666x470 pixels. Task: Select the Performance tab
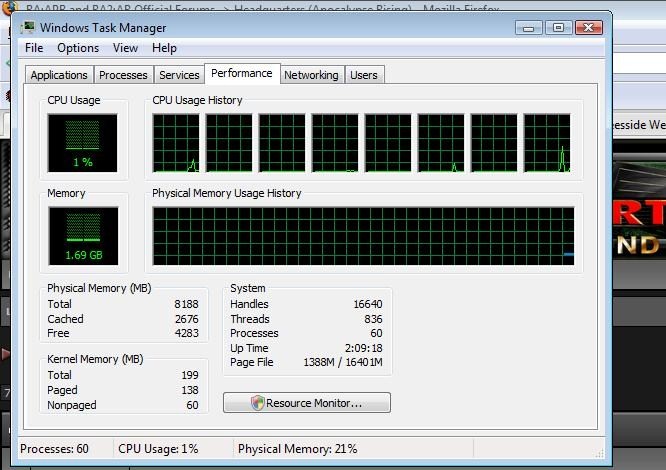pos(241,73)
